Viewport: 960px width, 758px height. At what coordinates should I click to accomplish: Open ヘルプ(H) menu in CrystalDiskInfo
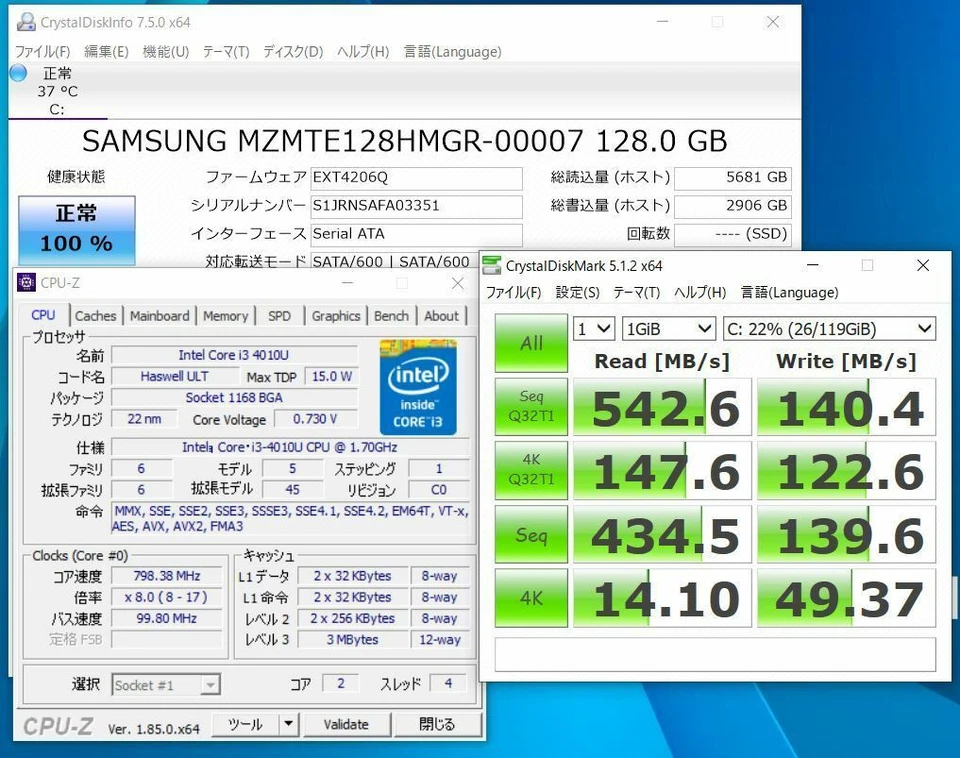[x=363, y=51]
